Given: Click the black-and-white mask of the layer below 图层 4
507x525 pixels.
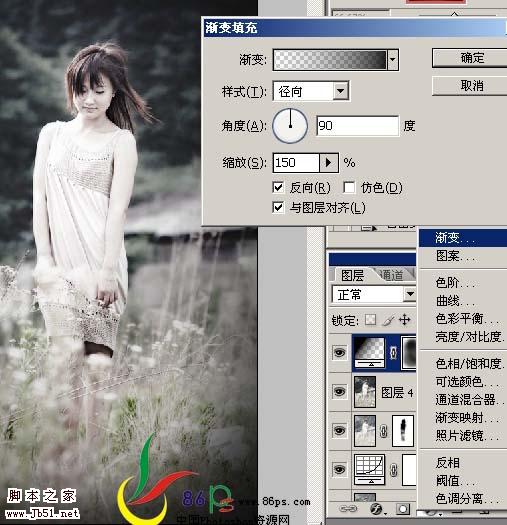Looking at the screenshot, I should tap(403, 431).
